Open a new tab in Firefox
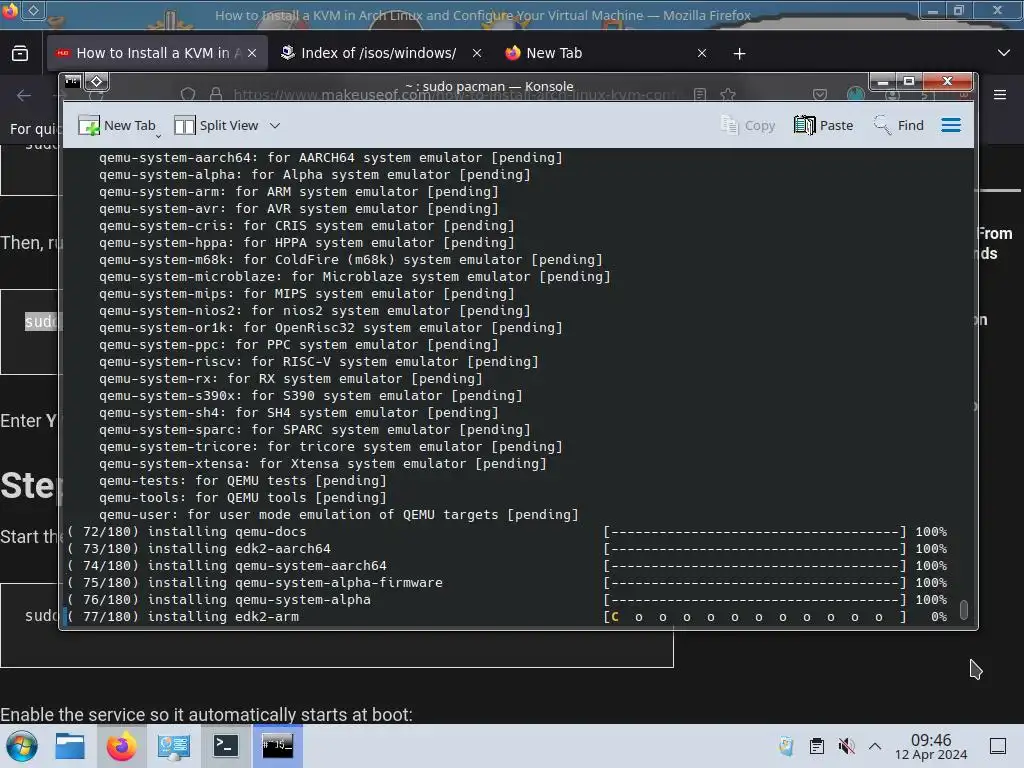The height and width of the screenshot is (768, 1024). [x=739, y=54]
